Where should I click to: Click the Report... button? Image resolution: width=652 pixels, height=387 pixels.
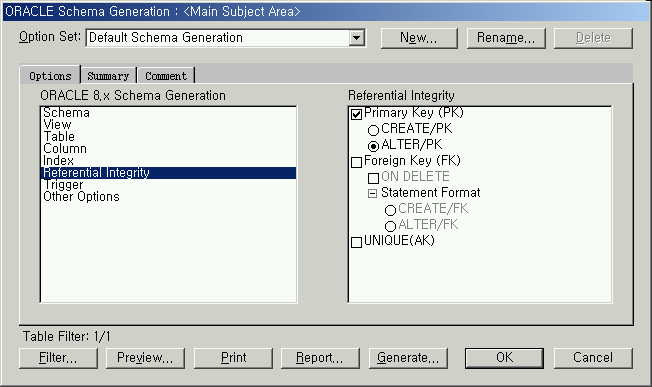coord(320,358)
